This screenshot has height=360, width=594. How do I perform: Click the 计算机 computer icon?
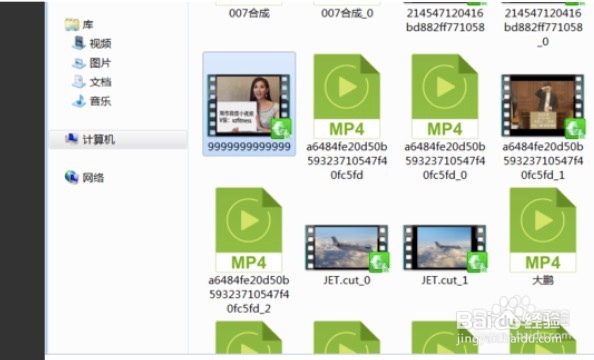71,139
